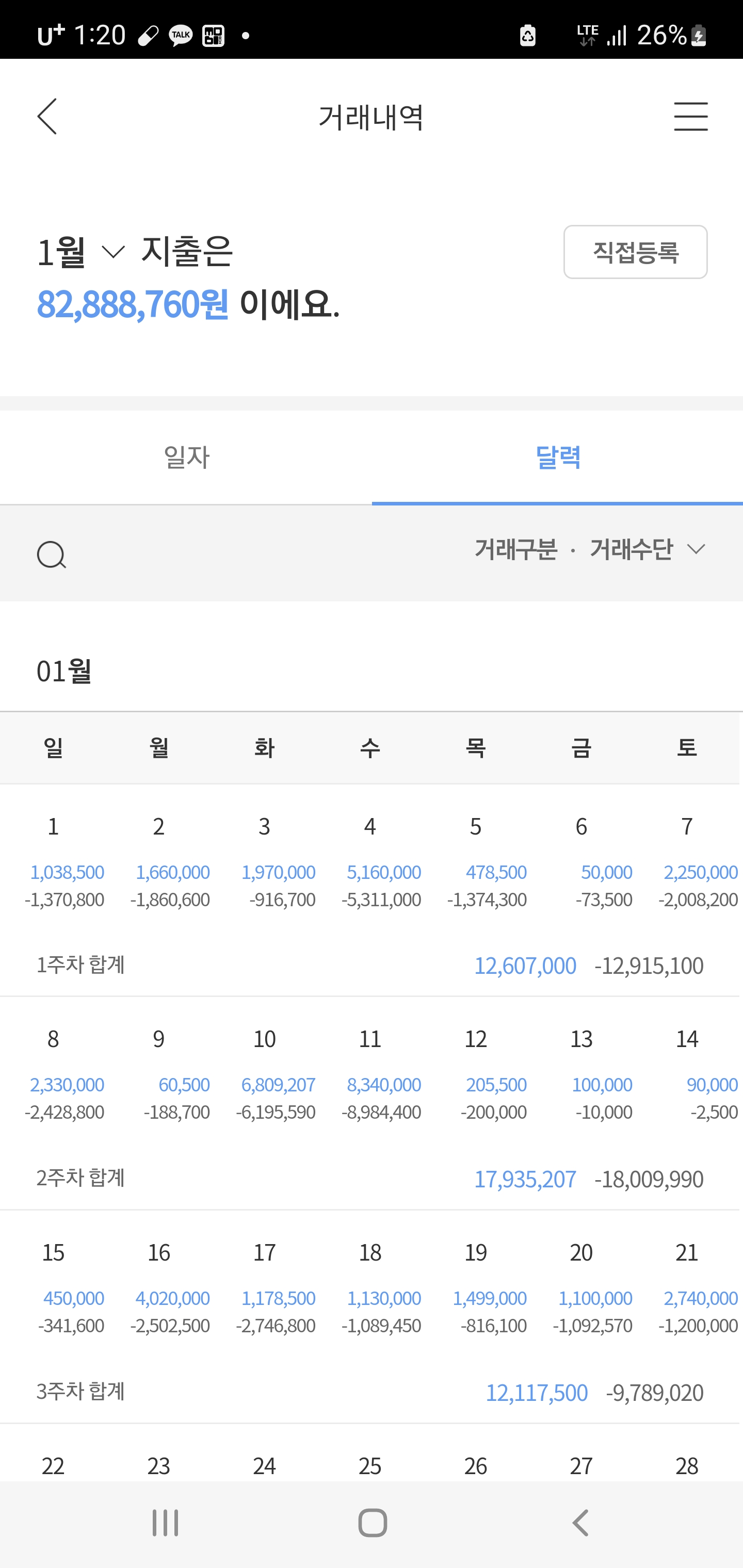Viewport: 743px width, 1568px height.
Task: Select calendar day 11
Action: pos(369,1038)
